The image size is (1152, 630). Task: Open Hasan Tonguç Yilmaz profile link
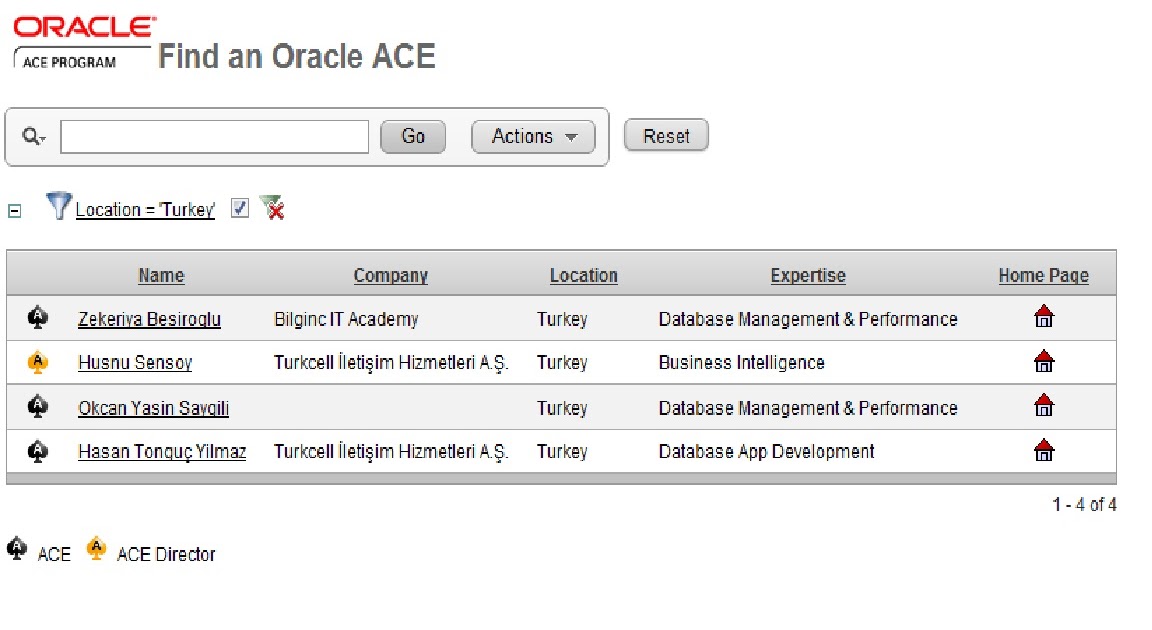tap(162, 452)
